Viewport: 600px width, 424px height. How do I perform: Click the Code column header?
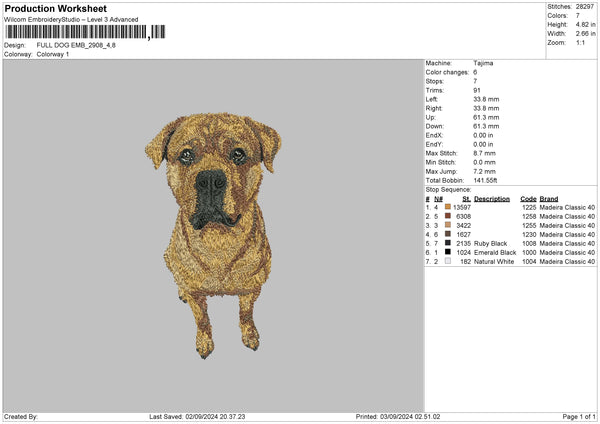[528, 198]
